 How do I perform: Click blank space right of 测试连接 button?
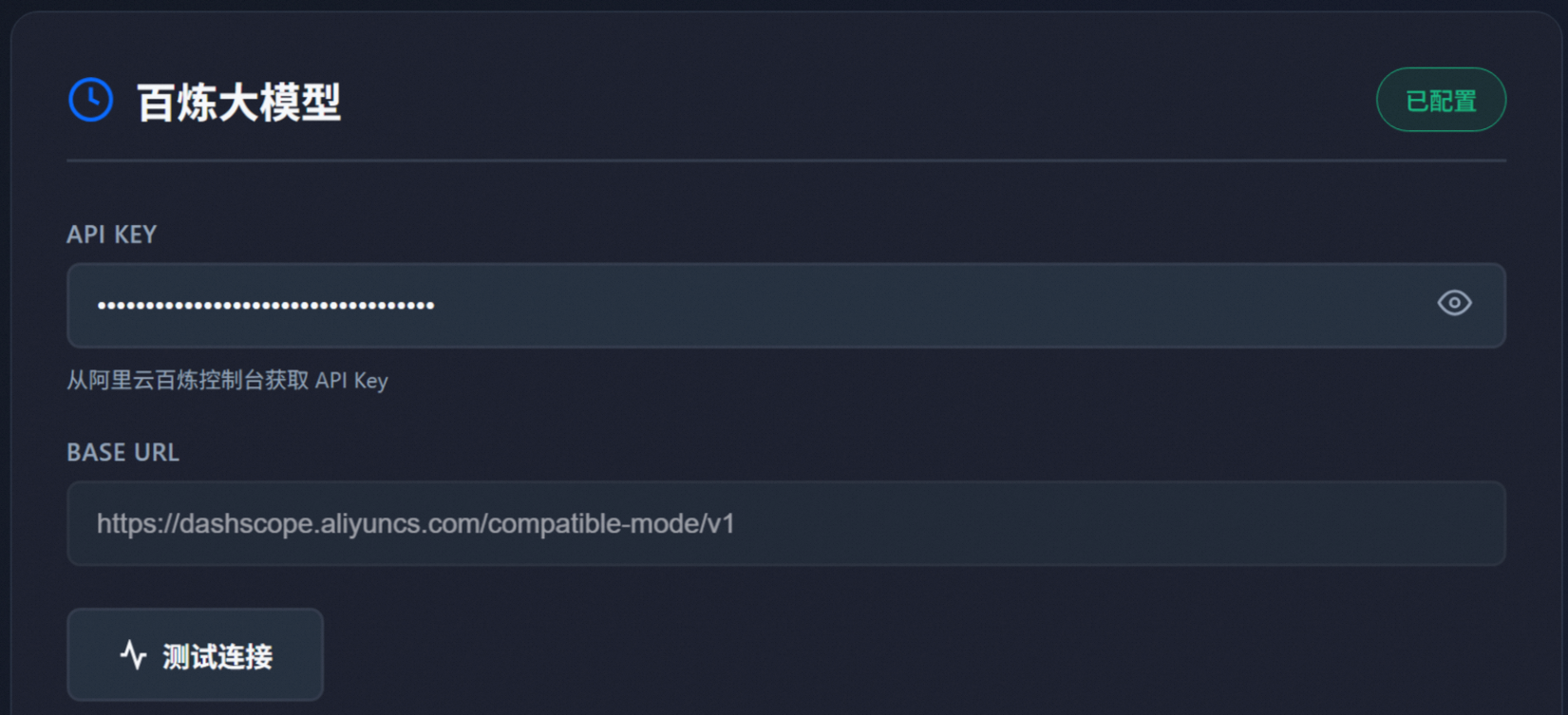click(855, 655)
